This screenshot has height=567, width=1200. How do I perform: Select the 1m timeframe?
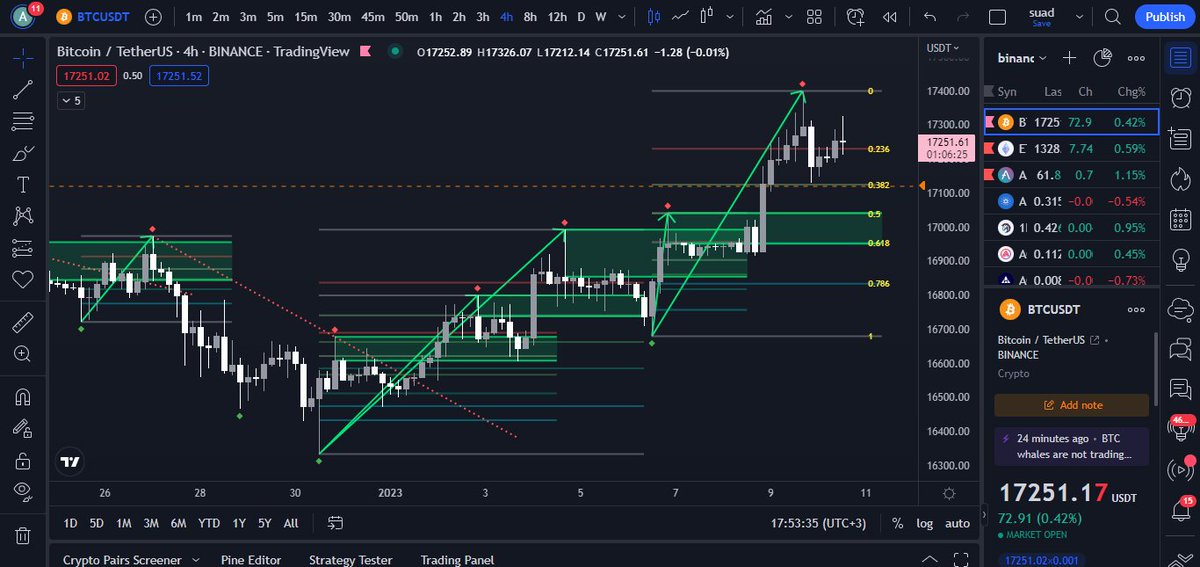click(193, 17)
